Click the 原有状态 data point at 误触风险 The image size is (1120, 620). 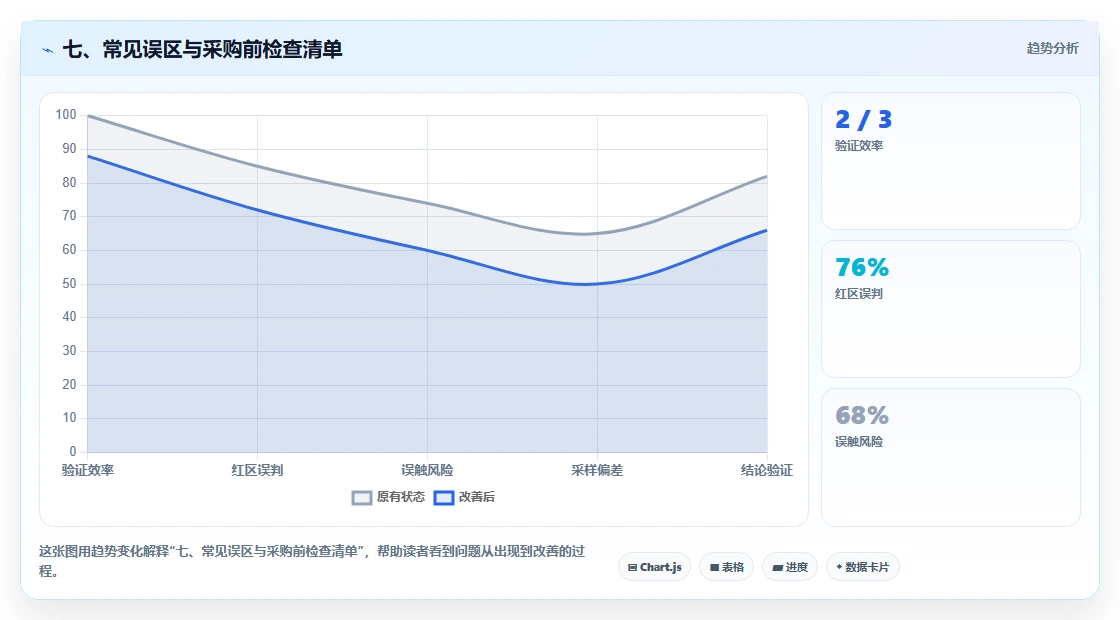click(x=427, y=203)
